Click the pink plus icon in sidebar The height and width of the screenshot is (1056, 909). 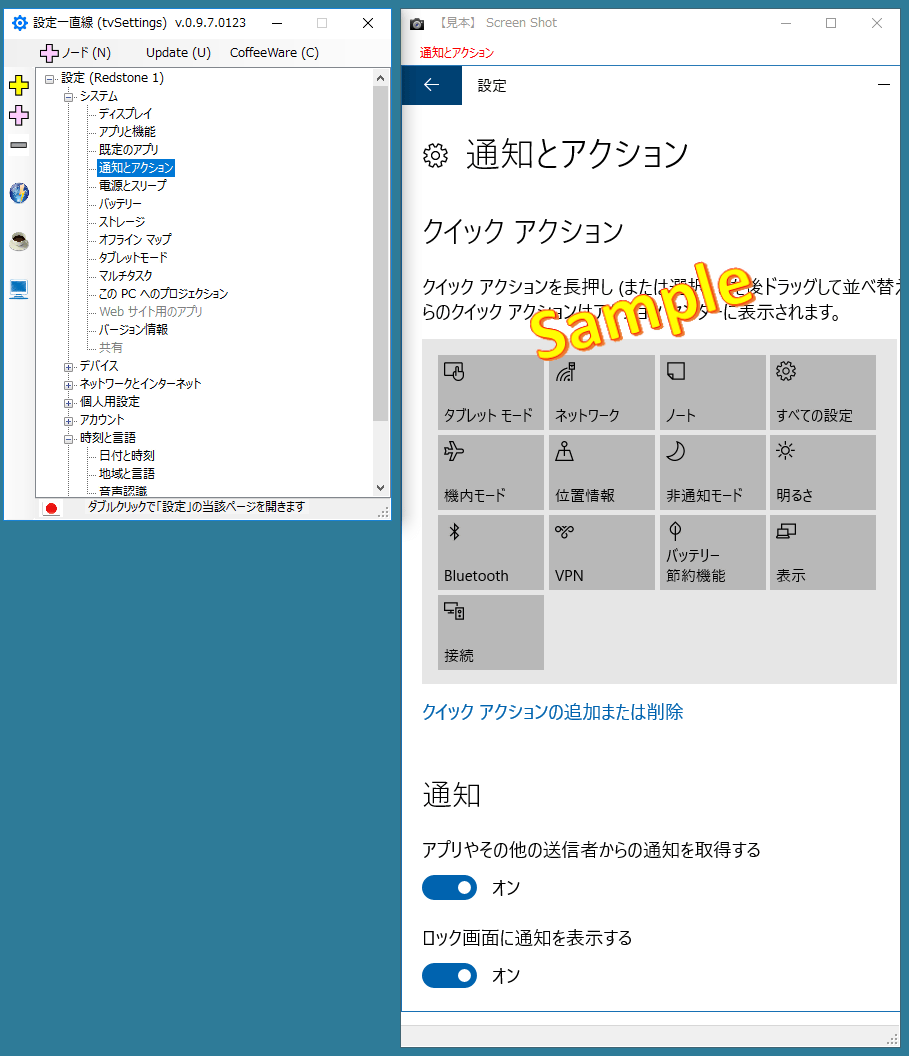(x=18, y=115)
